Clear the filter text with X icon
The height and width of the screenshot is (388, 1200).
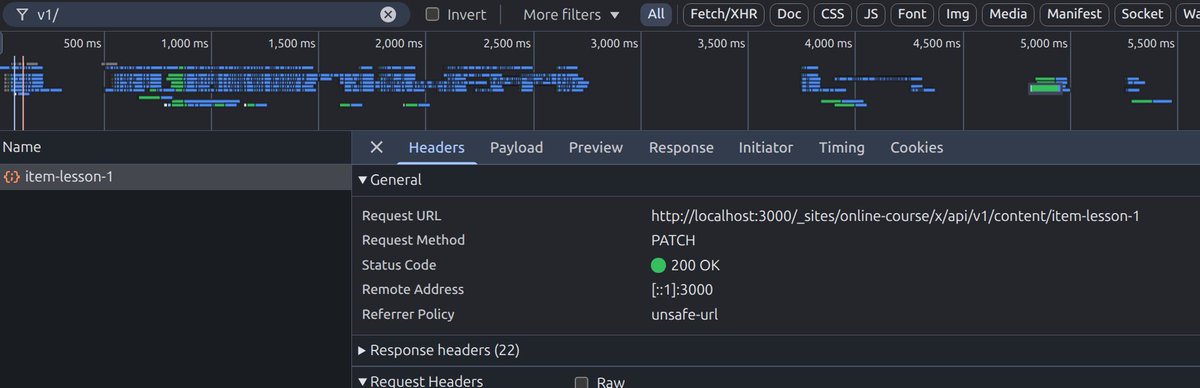coord(388,14)
